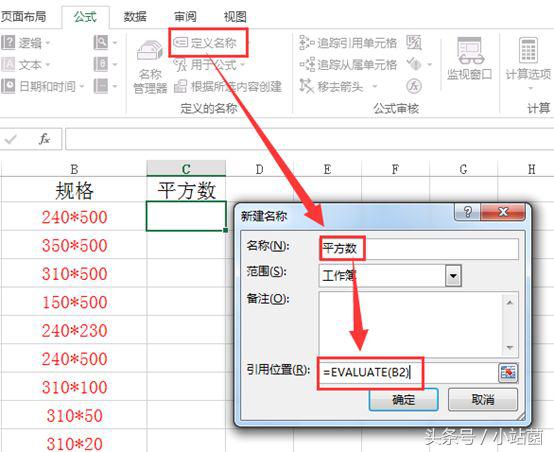Click the Show Formulas icon
554x452 pixels.
[x=414, y=43]
